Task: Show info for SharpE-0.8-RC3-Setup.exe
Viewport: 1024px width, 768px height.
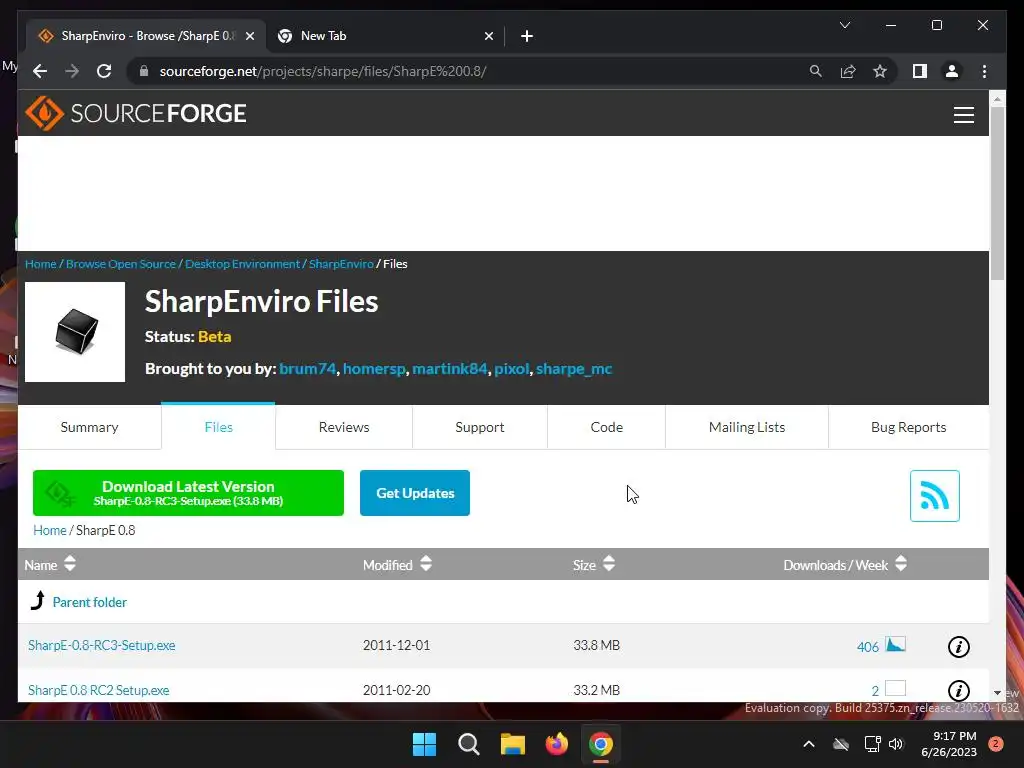Action: pos(958,647)
